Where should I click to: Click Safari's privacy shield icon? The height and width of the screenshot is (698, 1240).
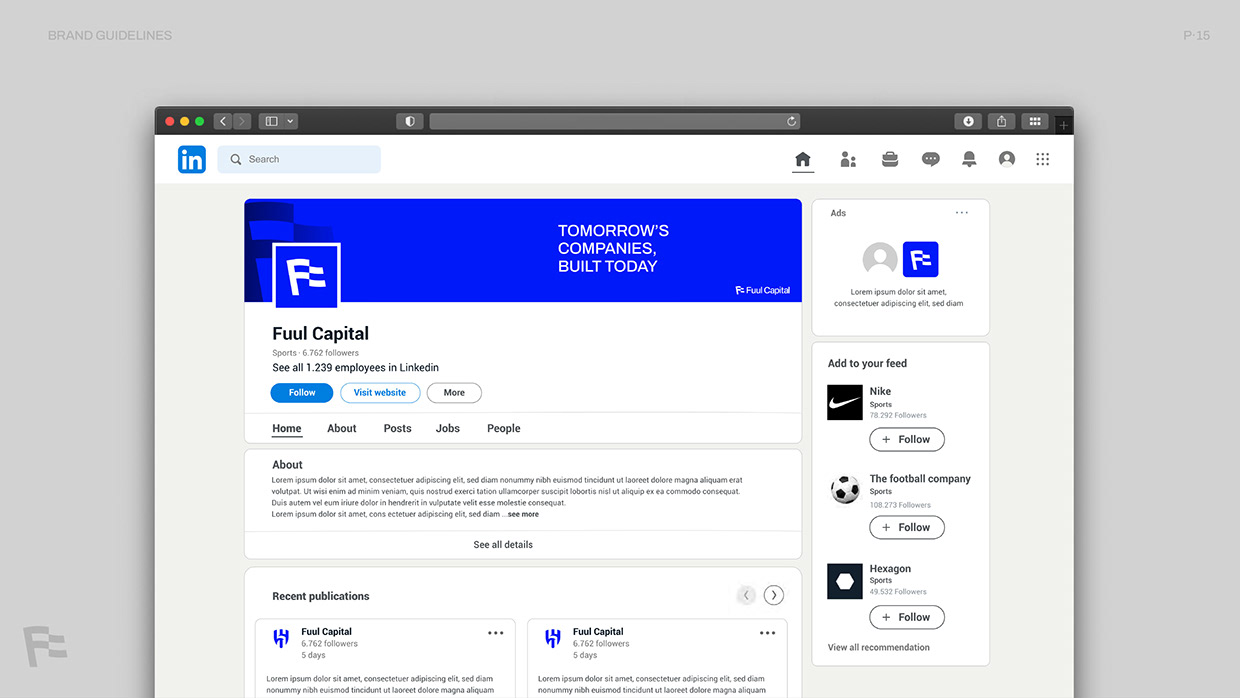pyautogui.click(x=409, y=120)
